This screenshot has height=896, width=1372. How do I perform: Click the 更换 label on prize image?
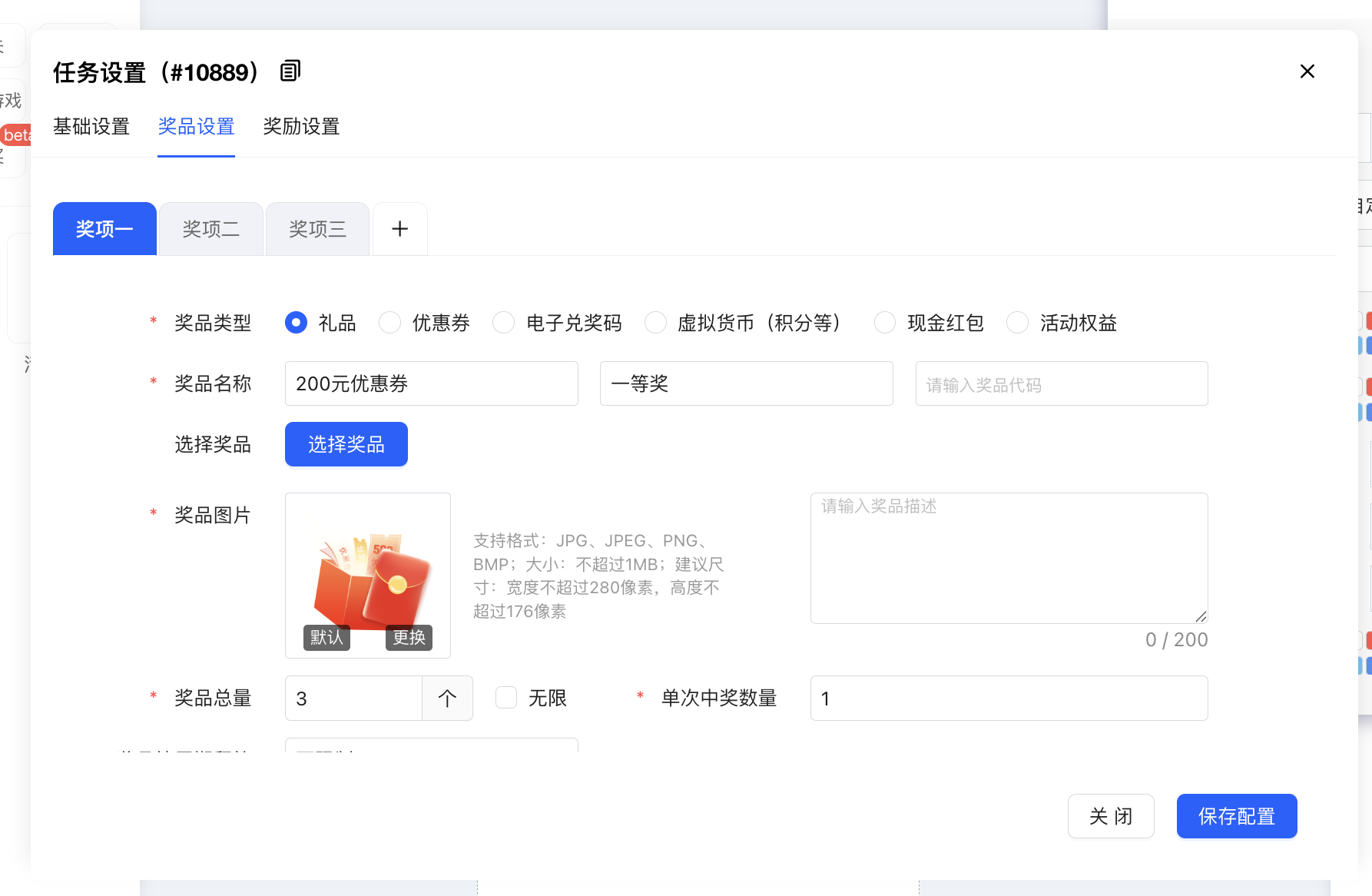tap(409, 638)
